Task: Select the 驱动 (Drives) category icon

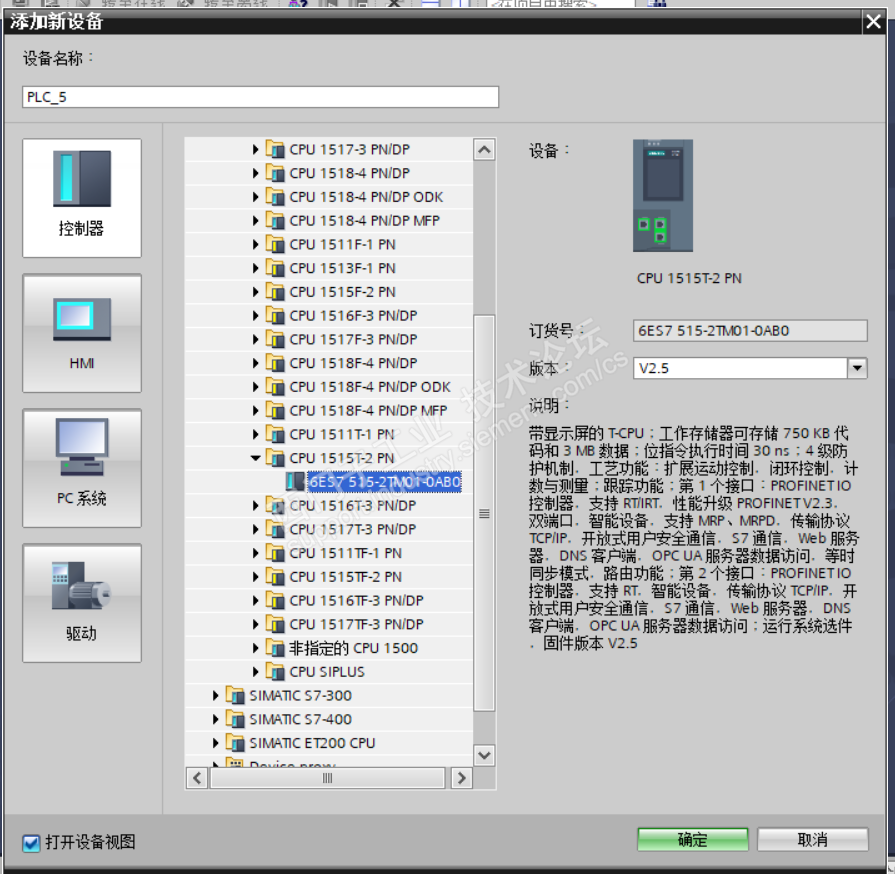Action: coord(82,603)
